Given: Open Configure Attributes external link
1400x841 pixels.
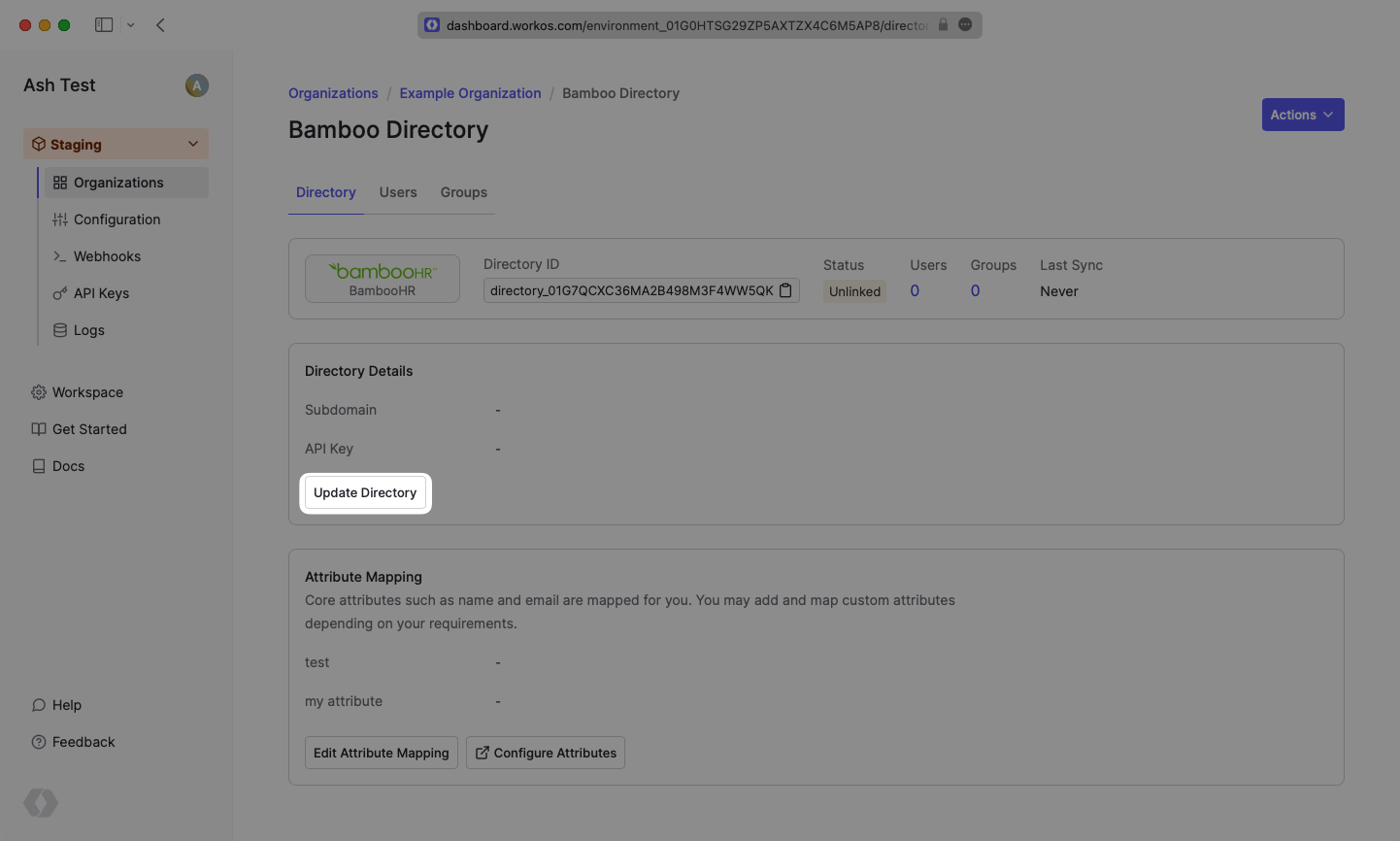Looking at the screenshot, I should coord(546,753).
